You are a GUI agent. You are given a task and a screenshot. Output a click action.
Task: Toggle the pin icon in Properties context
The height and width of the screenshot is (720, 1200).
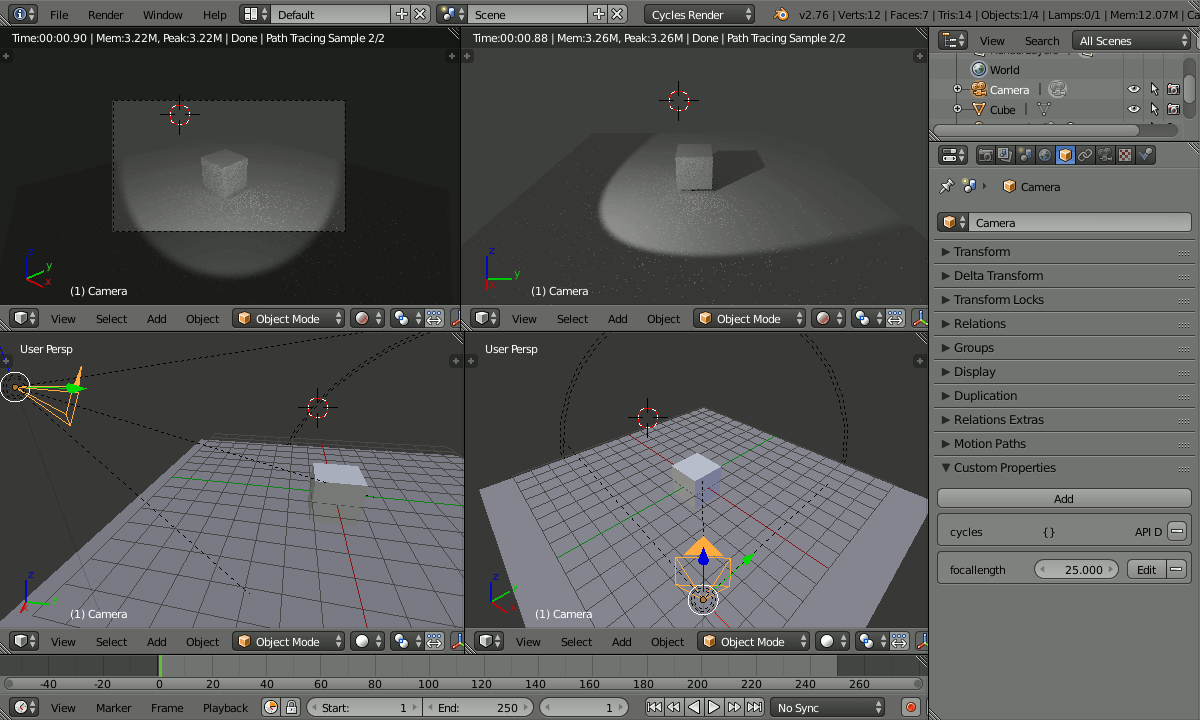point(948,186)
